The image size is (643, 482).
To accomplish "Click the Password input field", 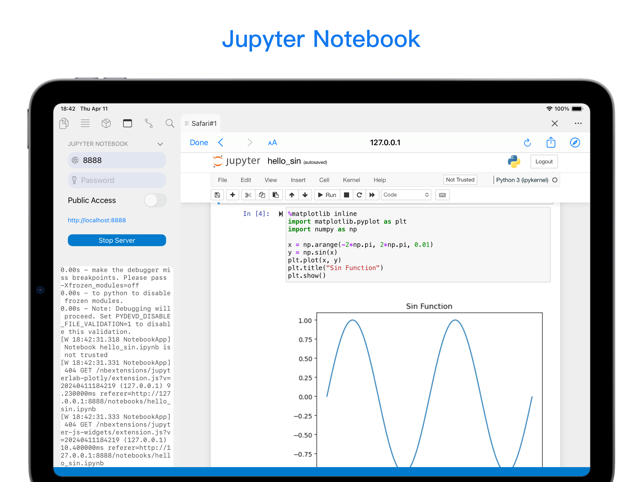I will (x=117, y=180).
